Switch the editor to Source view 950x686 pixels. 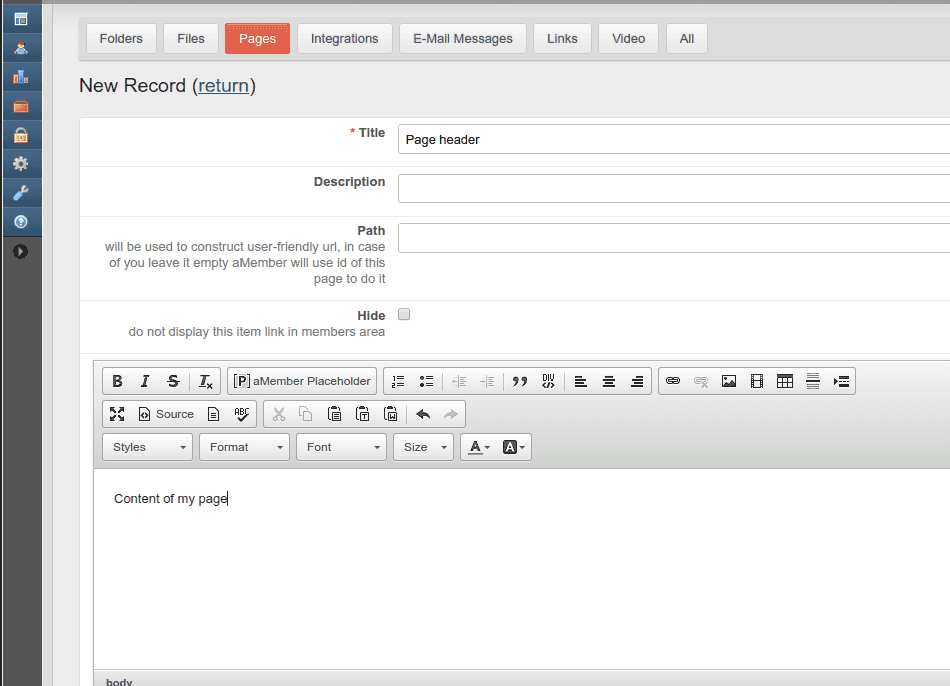point(166,414)
